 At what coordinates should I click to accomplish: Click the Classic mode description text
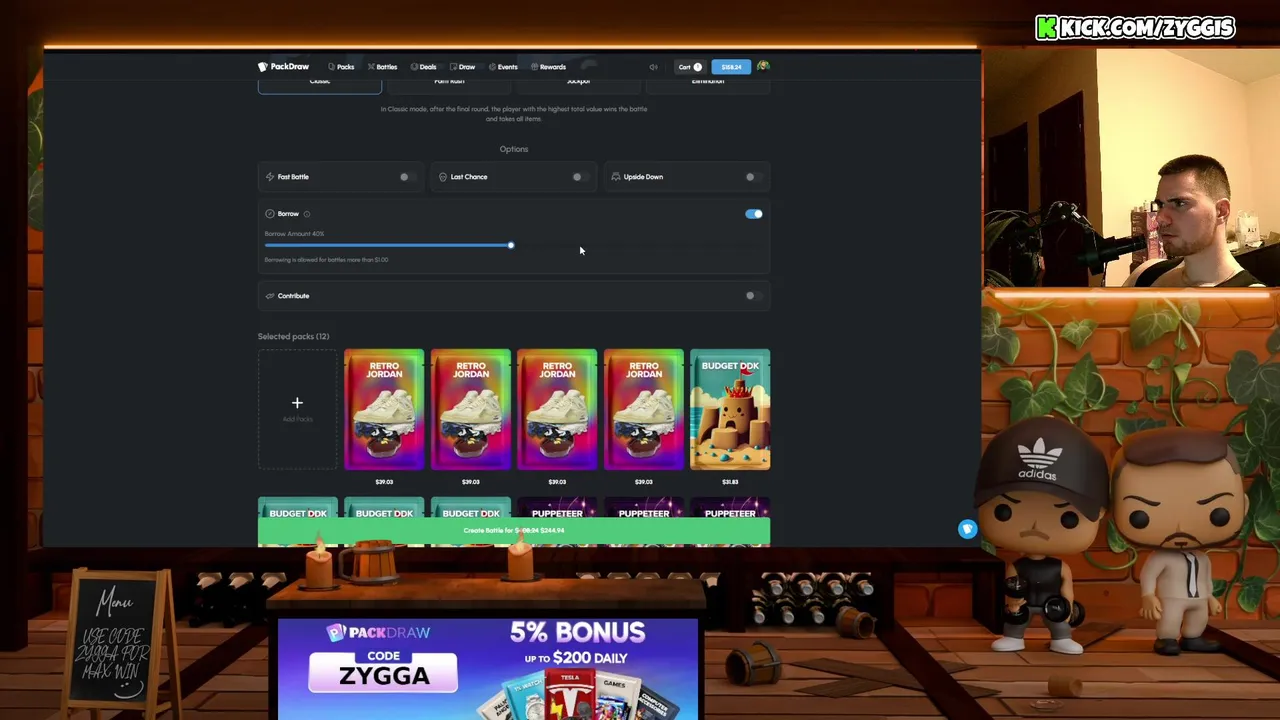(x=514, y=114)
